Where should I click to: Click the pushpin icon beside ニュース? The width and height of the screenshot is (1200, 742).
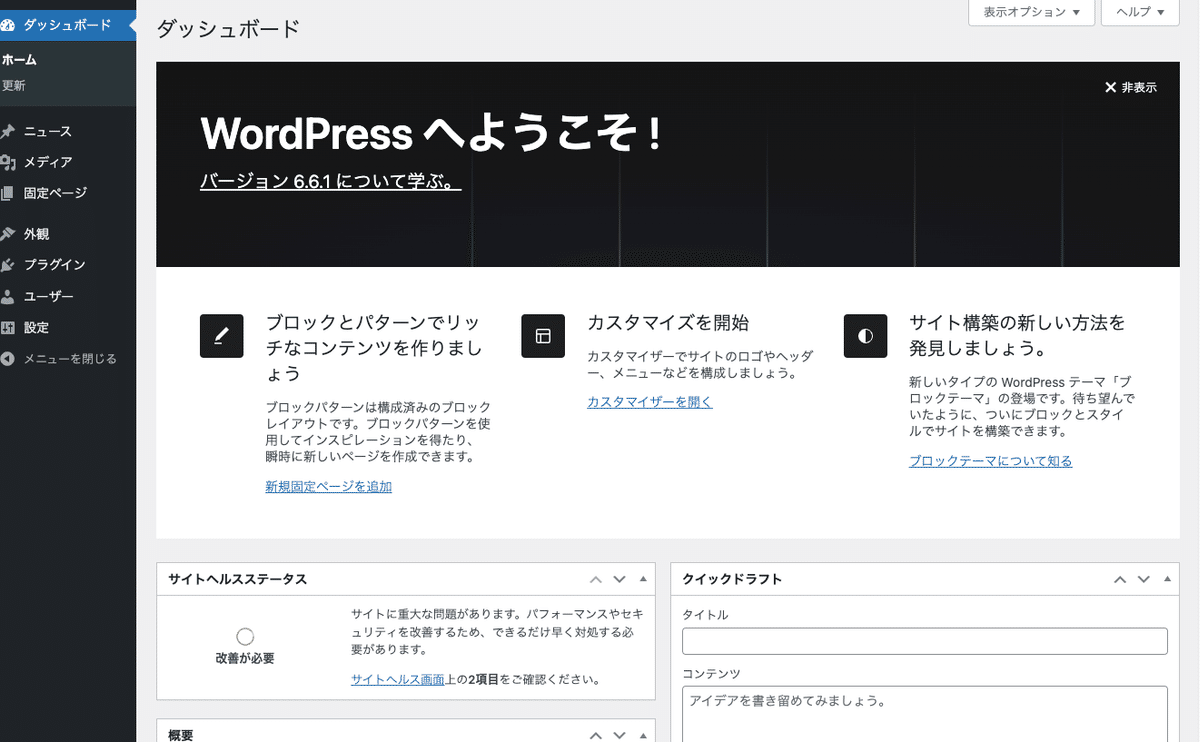click(x=7, y=131)
